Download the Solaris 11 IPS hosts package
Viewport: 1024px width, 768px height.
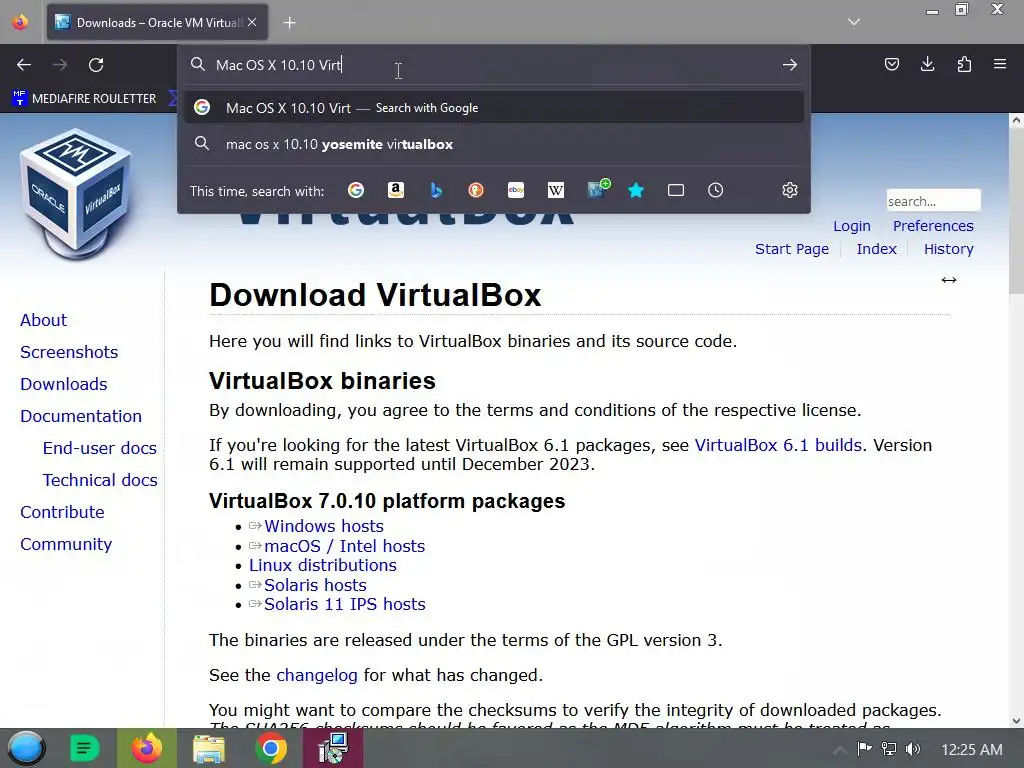coord(344,605)
